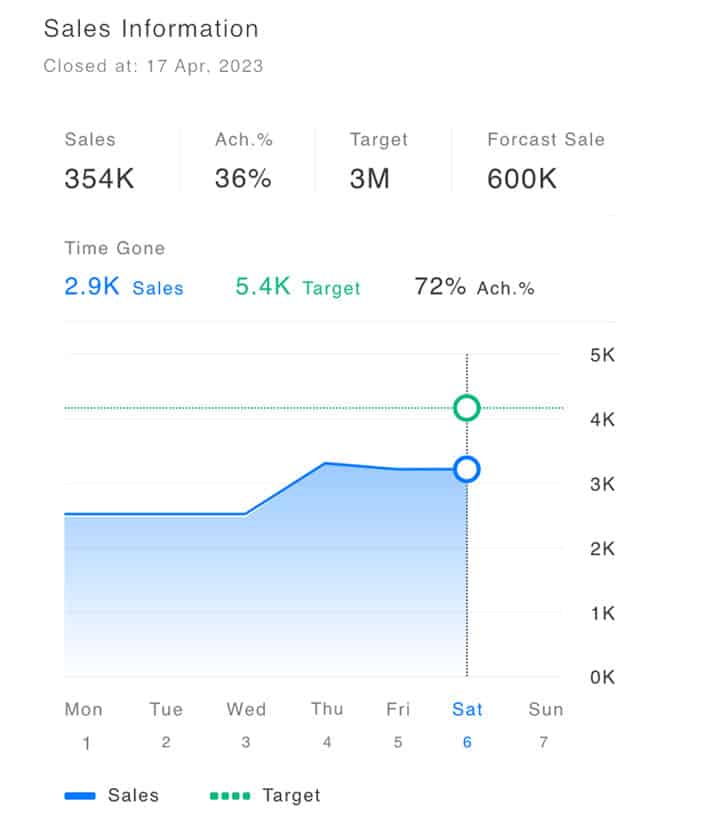Click the 72% Ach.% time gone figure

click(x=440, y=287)
